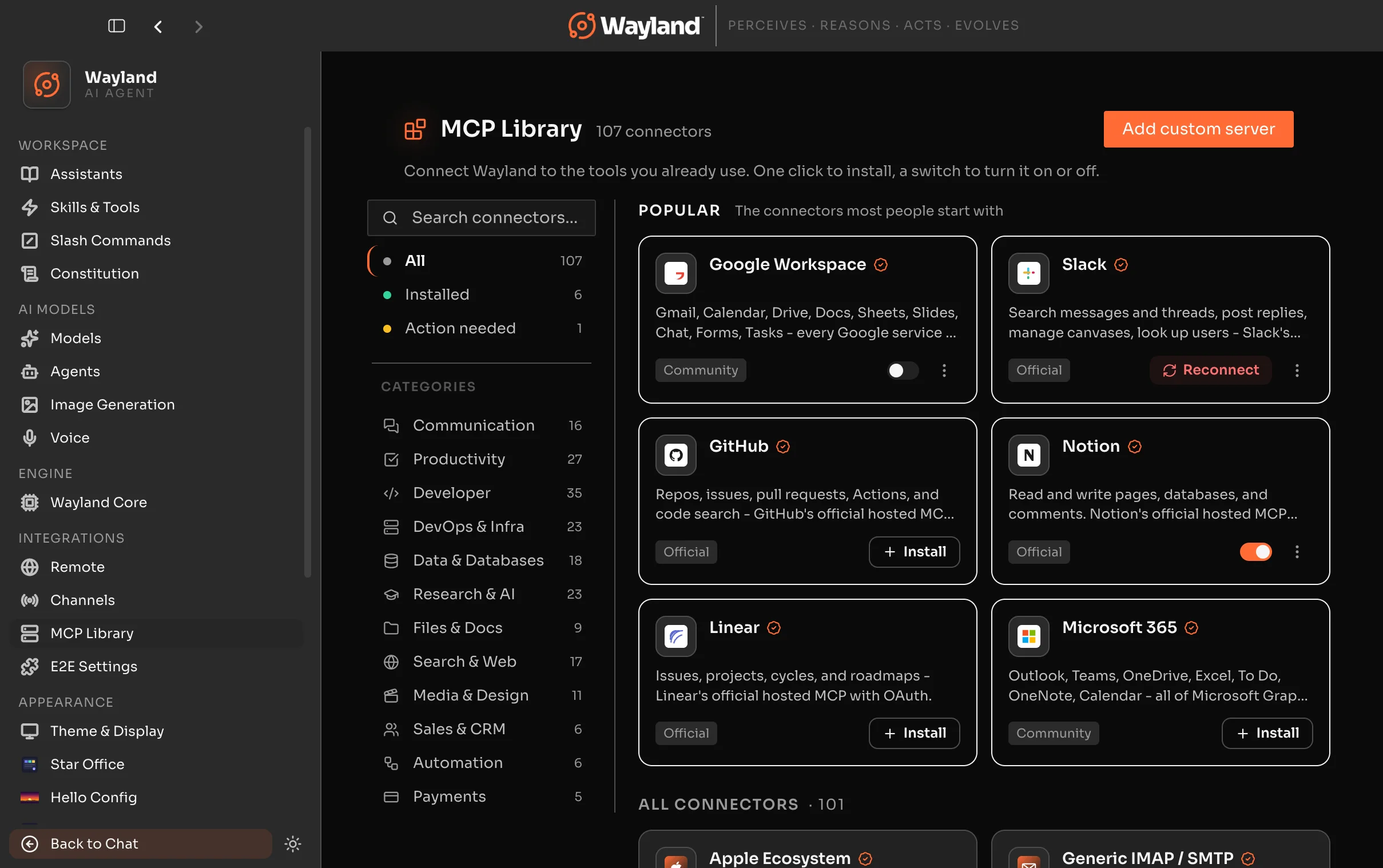Click the Channels broadcast icon
This screenshot has width=1383, height=868.
click(x=29, y=600)
